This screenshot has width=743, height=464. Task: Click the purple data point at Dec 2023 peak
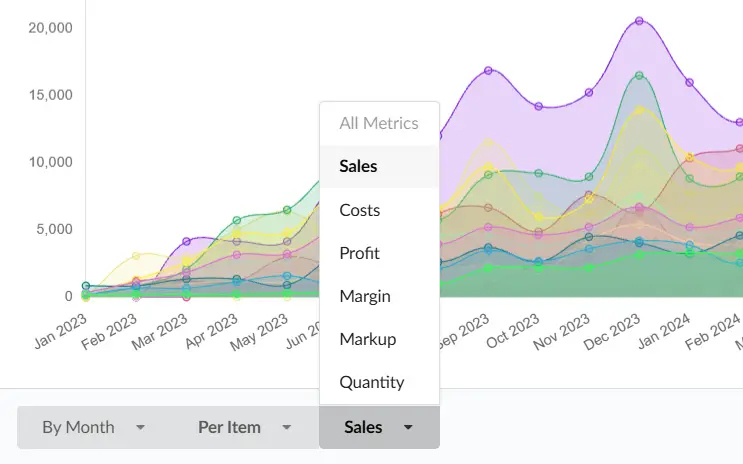point(639,21)
